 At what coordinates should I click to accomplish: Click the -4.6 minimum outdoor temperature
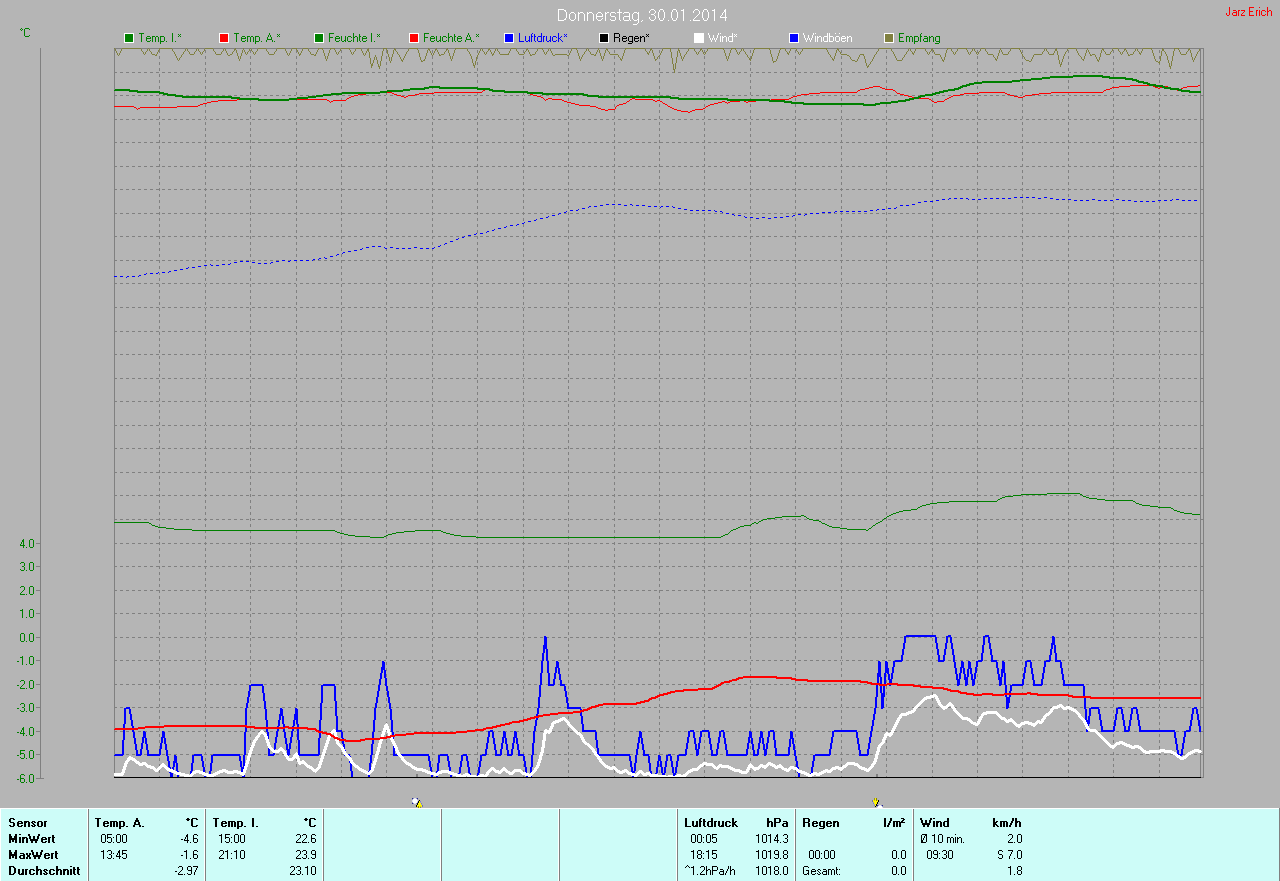pyautogui.click(x=189, y=839)
